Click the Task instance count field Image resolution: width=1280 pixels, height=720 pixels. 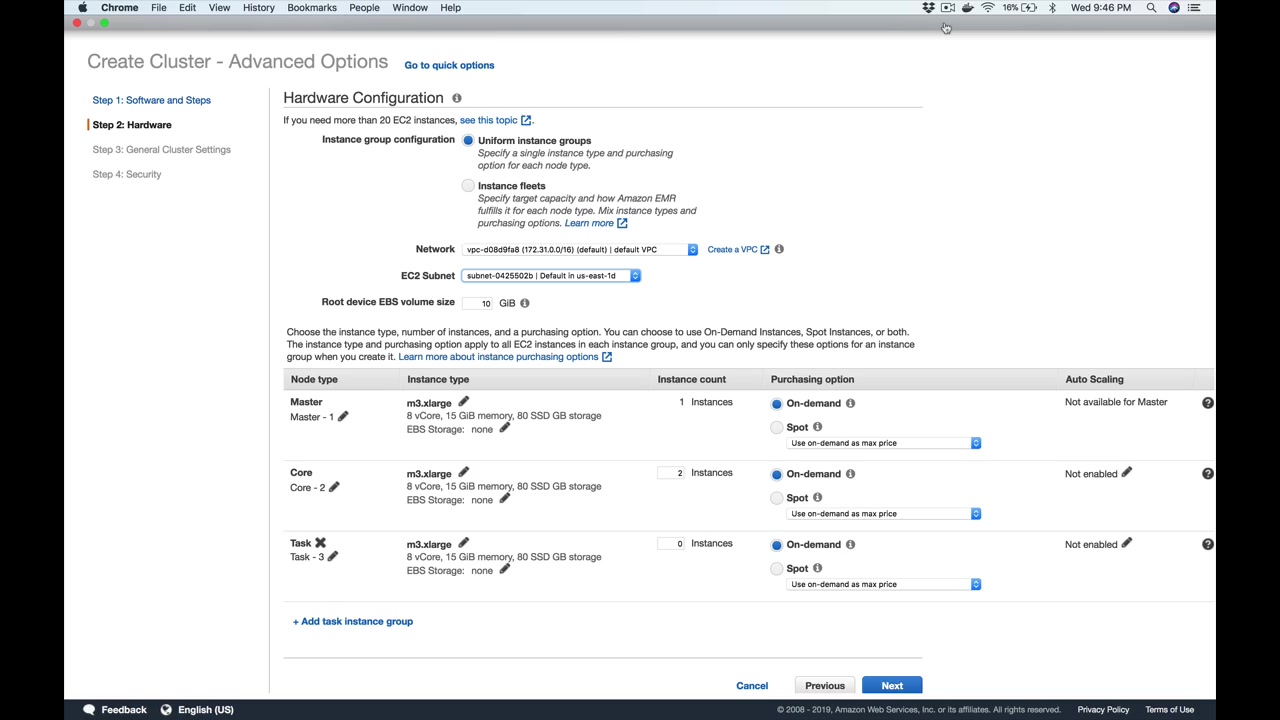(x=671, y=544)
